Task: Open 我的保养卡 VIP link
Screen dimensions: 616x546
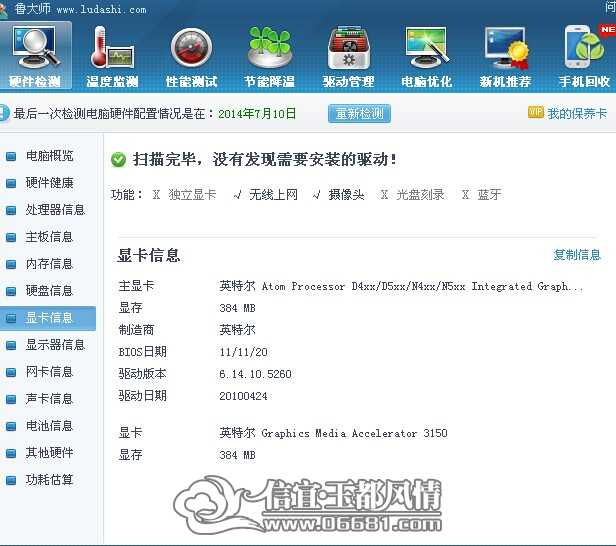Action: 577,114
